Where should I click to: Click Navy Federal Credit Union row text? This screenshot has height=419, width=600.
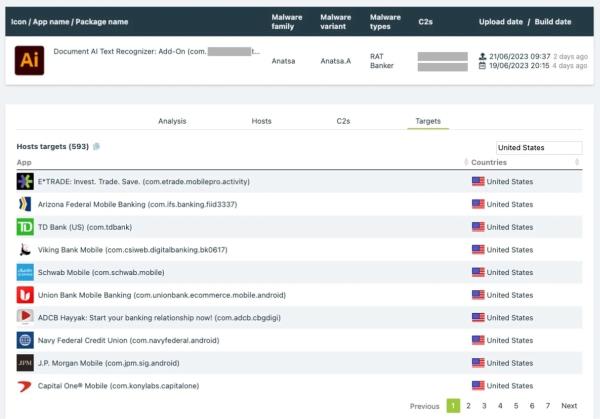pyautogui.click(x=128, y=340)
